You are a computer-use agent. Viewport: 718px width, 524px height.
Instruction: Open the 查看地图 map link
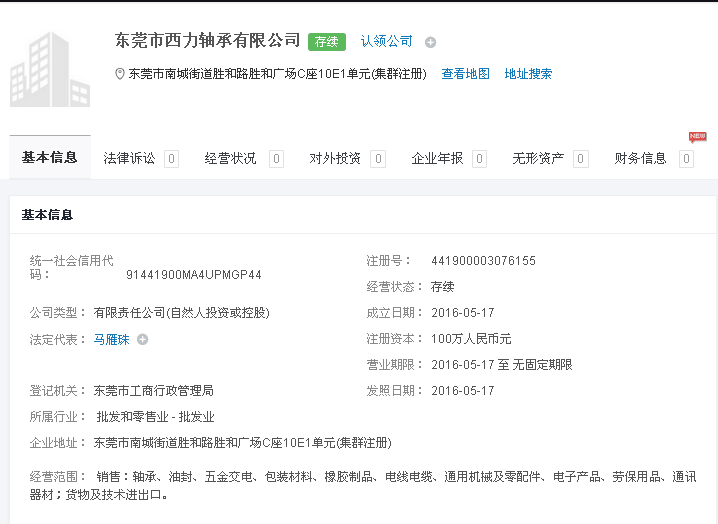tap(465, 74)
